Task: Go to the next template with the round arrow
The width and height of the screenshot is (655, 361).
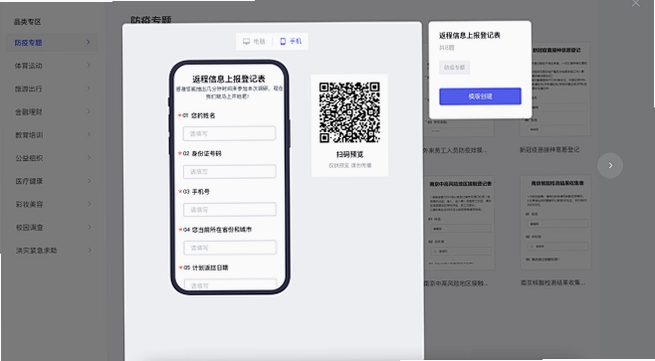Action: click(610, 165)
